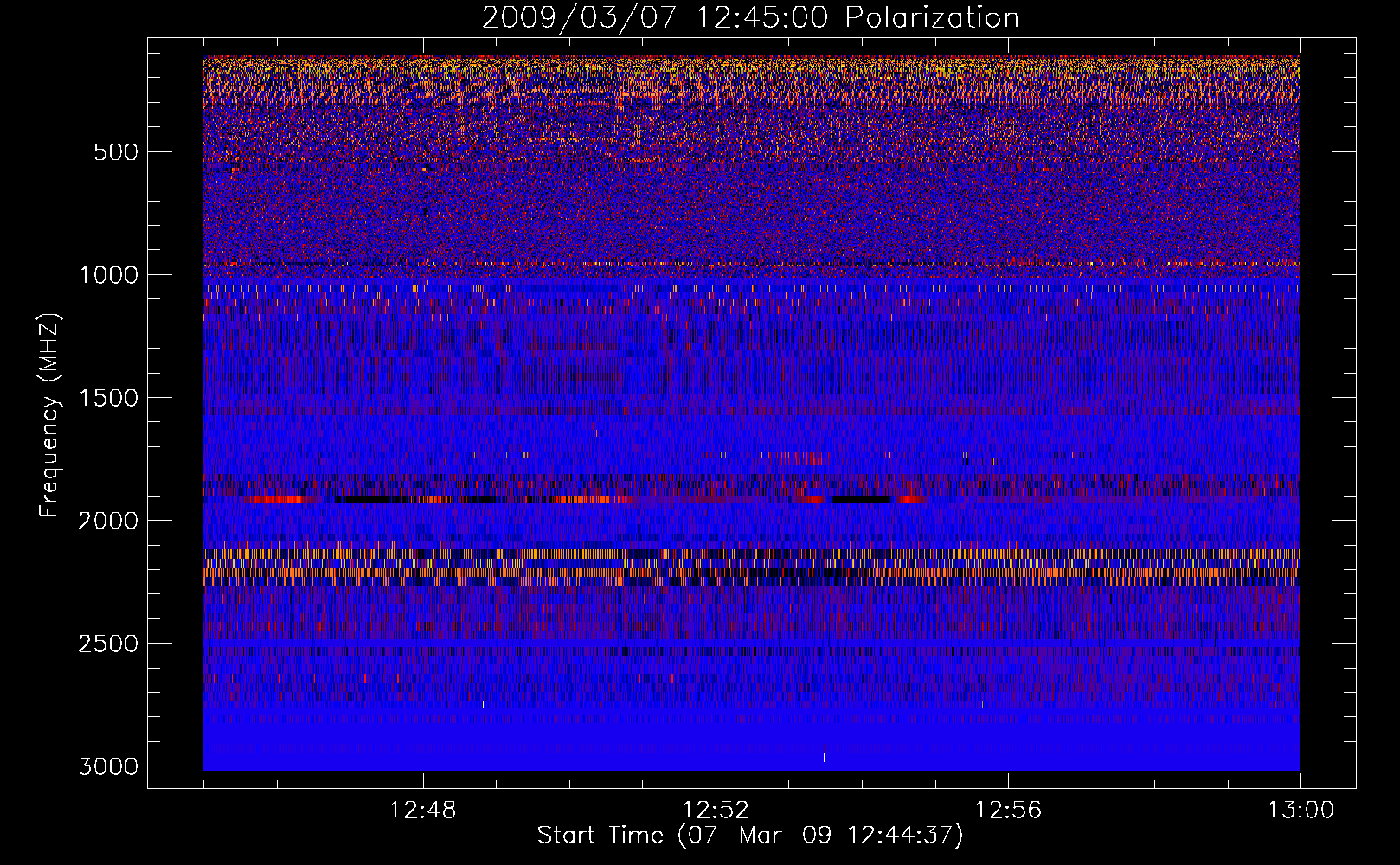1400x865 pixels.
Task: Click the 500 frequency tick label
Action: pos(115,152)
